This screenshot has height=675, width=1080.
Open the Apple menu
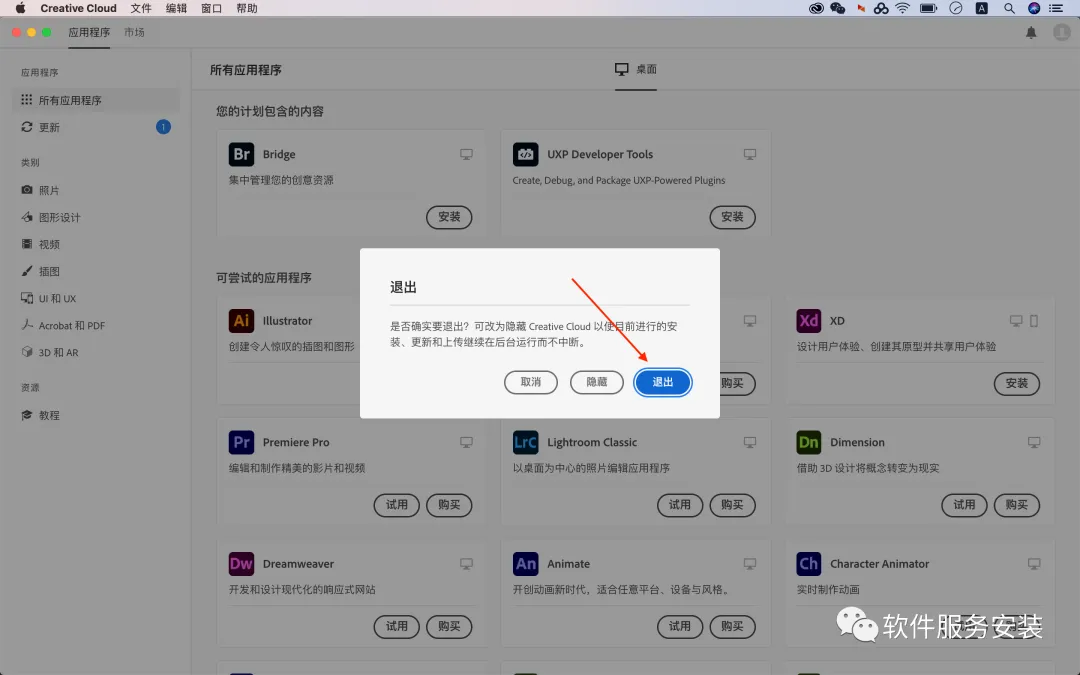(x=19, y=8)
